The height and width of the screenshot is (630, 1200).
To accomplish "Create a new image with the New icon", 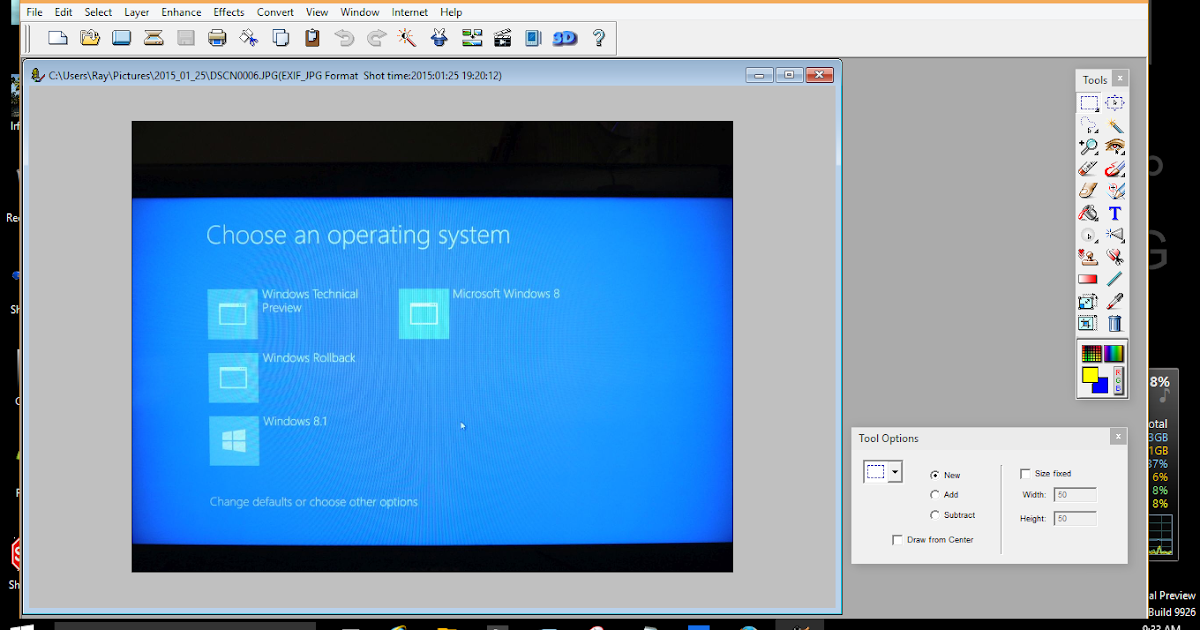I will point(58,38).
